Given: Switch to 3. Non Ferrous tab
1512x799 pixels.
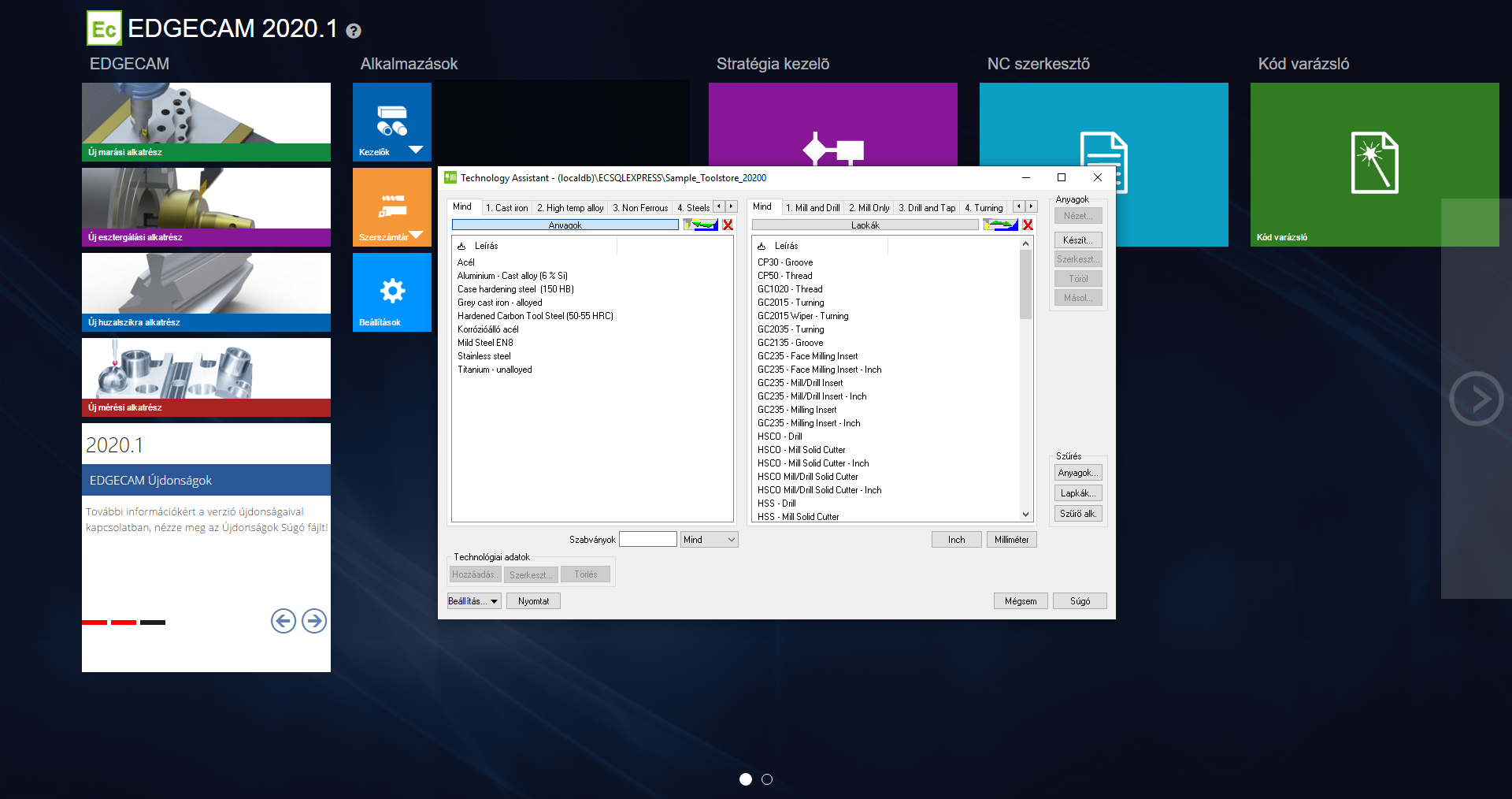Looking at the screenshot, I should tap(640, 208).
